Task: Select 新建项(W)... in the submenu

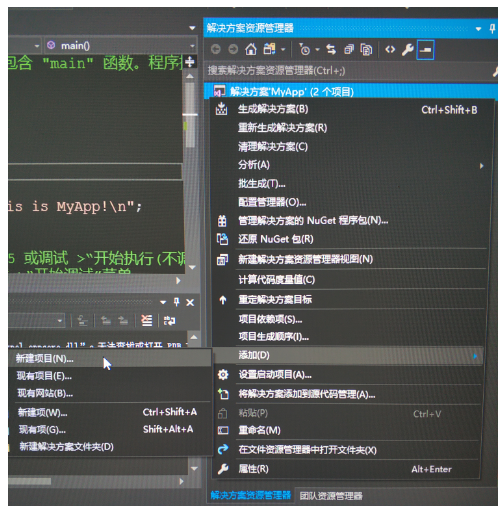Action: (x=110, y=413)
